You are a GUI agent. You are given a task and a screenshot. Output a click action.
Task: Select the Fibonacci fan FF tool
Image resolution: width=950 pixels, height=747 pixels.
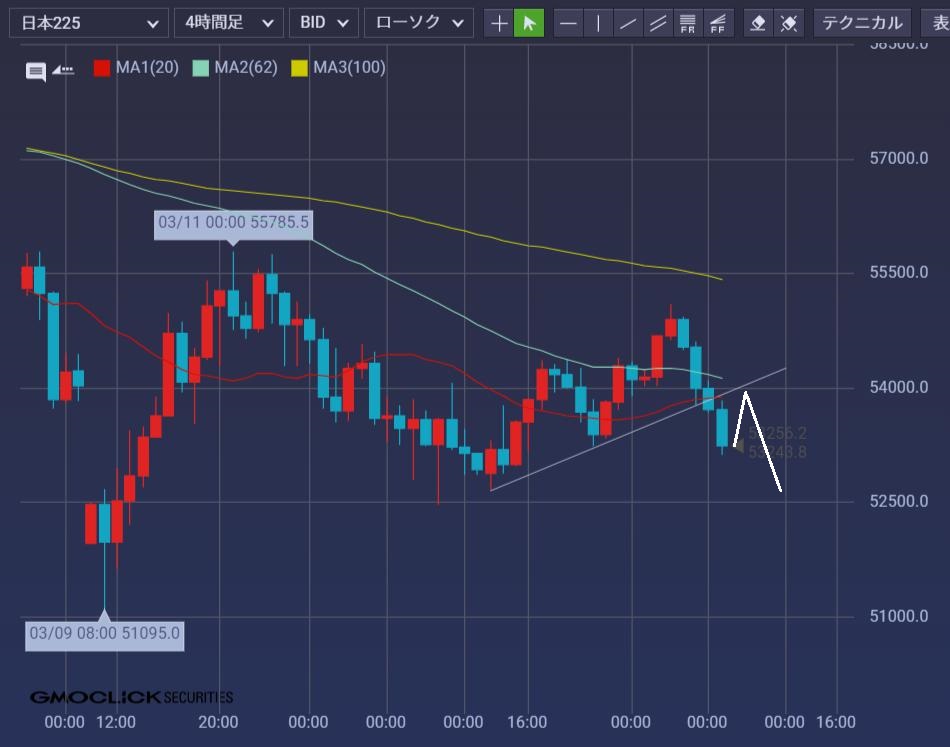point(718,22)
